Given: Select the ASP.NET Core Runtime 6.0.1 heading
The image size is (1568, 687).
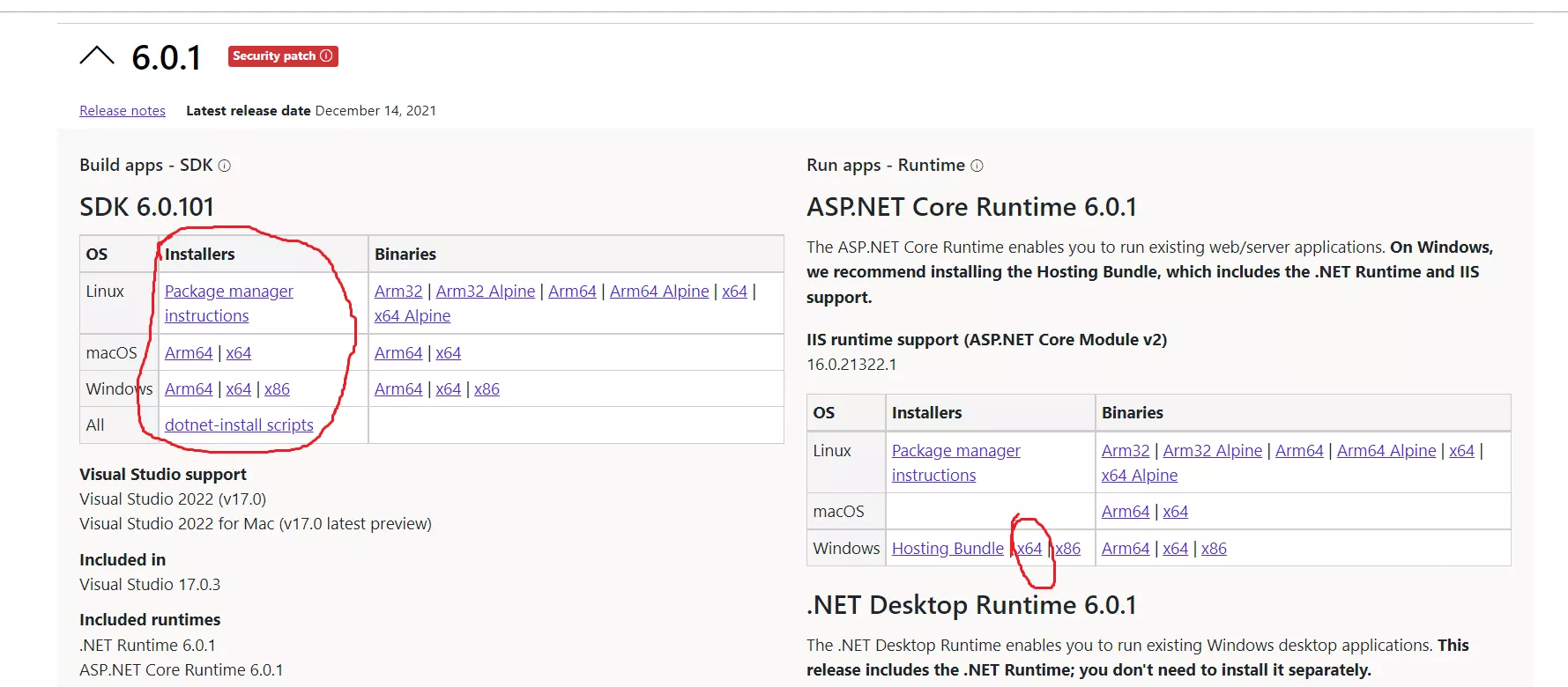Looking at the screenshot, I should (971, 207).
